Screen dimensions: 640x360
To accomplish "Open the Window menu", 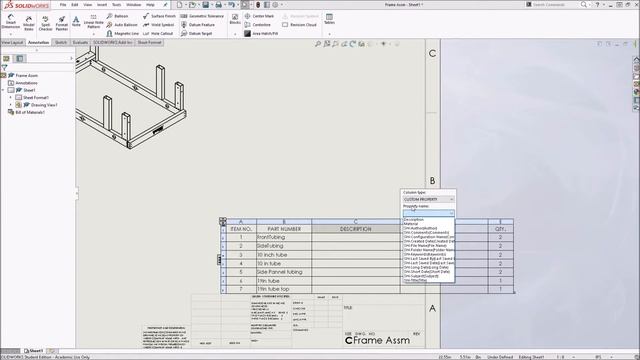I will (133, 5).
